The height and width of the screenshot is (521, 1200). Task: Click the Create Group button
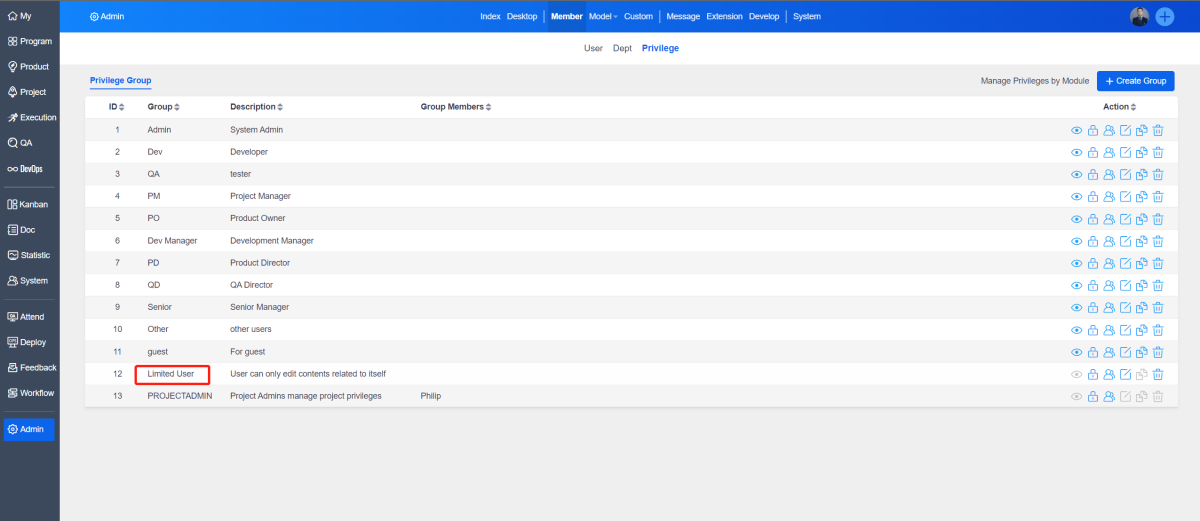1135,81
